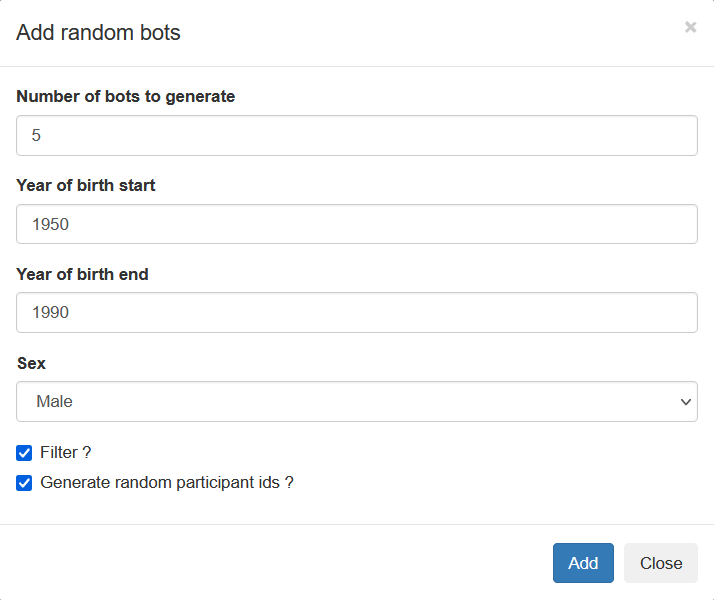Click 'Number of bots to generate' label
Image resolution: width=714 pixels, height=600 pixels.
click(126, 97)
